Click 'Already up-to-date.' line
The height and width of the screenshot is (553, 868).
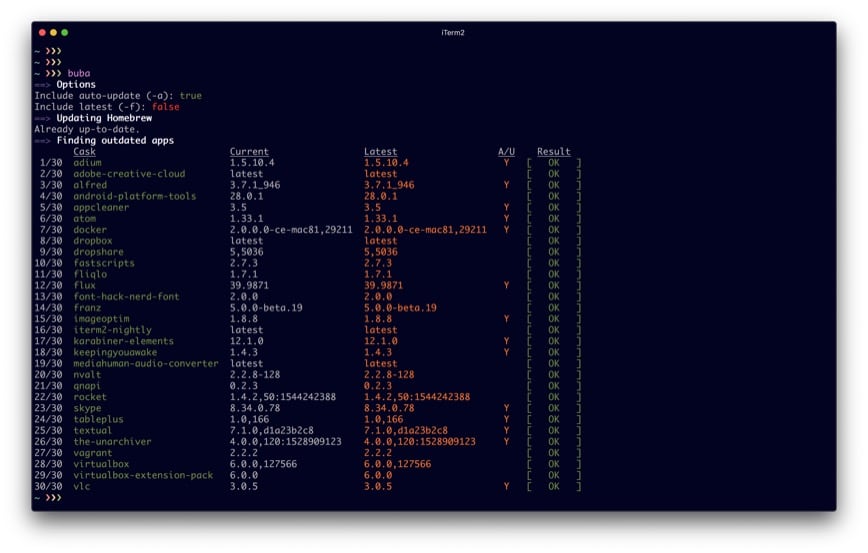click(87, 129)
